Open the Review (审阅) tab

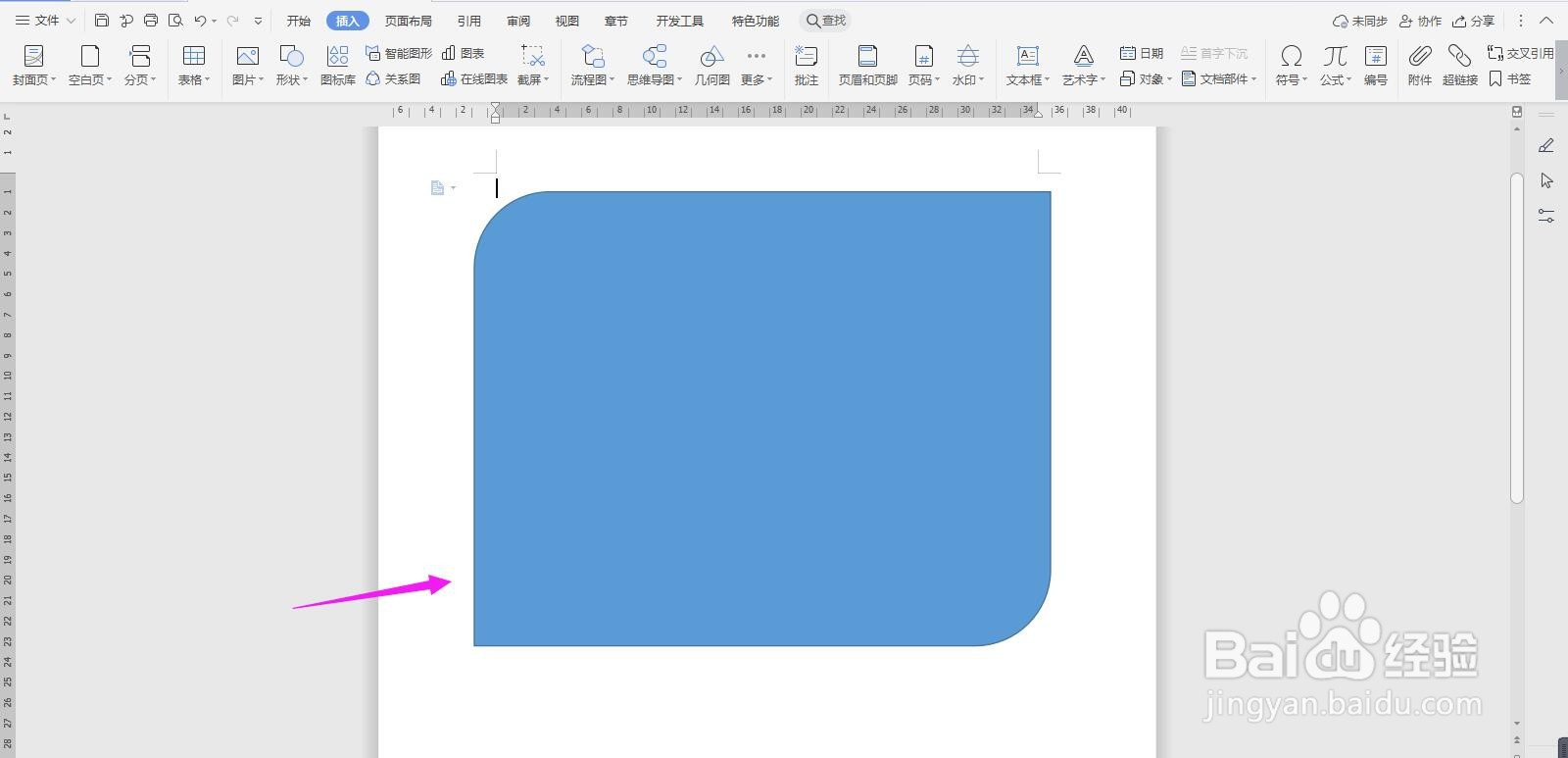pyautogui.click(x=518, y=21)
